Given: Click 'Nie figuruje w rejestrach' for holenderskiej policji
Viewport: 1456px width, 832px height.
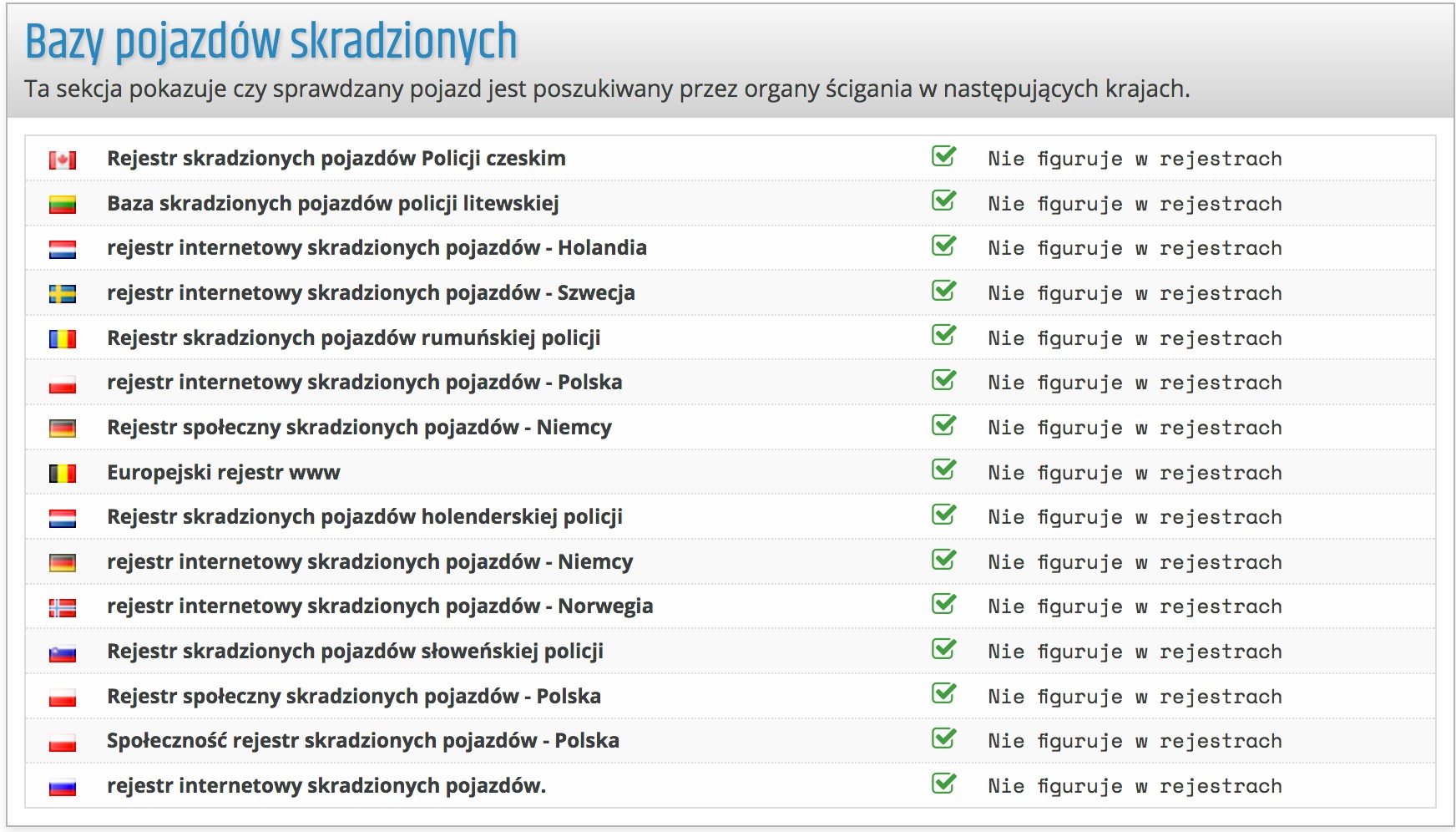Looking at the screenshot, I should tap(1135, 517).
